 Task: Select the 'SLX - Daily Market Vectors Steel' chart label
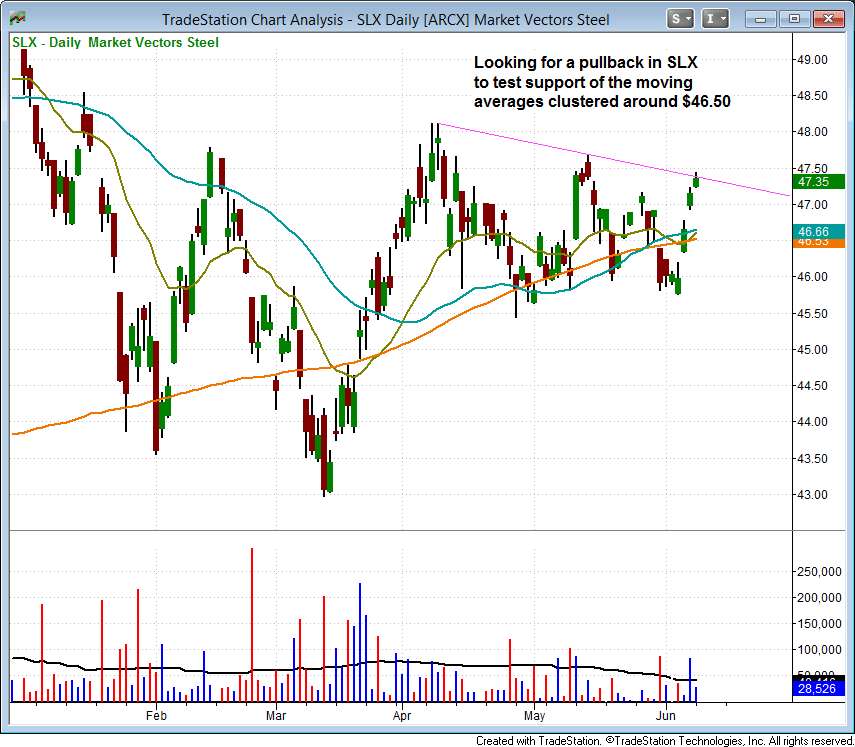[116, 43]
